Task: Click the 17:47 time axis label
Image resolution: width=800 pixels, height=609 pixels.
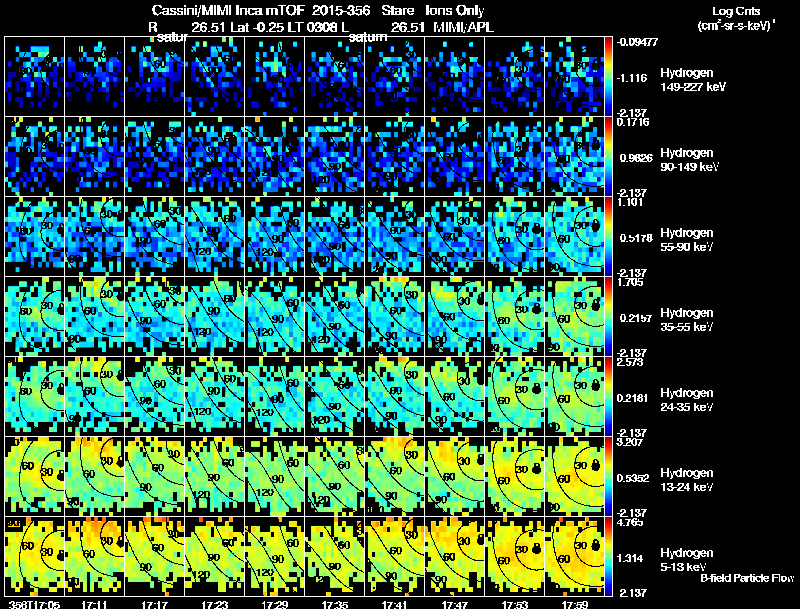Action: [455, 604]
